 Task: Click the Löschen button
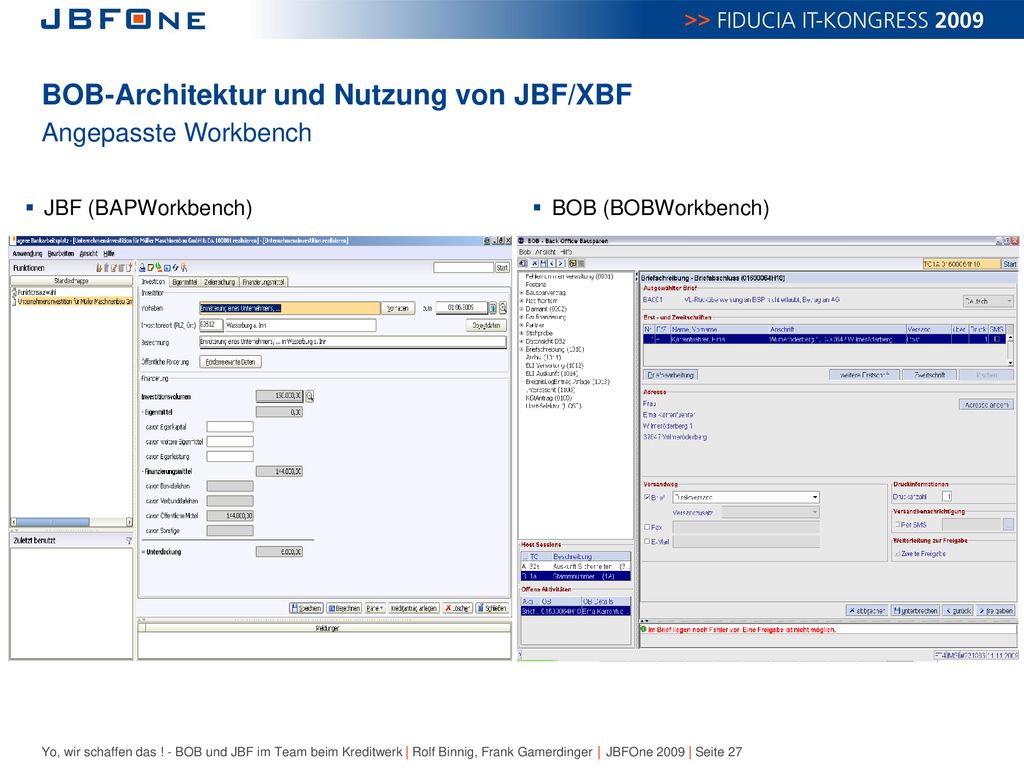(457, 608)
